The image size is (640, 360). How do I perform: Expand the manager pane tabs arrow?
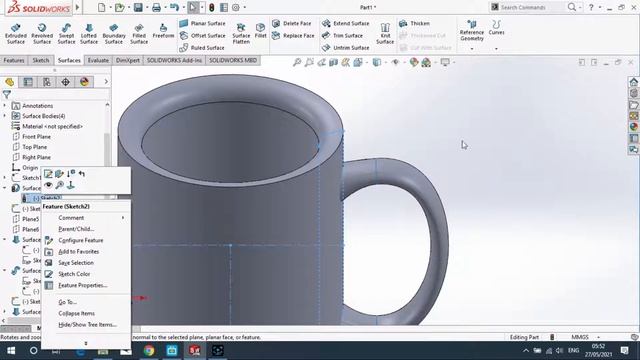point(106,82)
